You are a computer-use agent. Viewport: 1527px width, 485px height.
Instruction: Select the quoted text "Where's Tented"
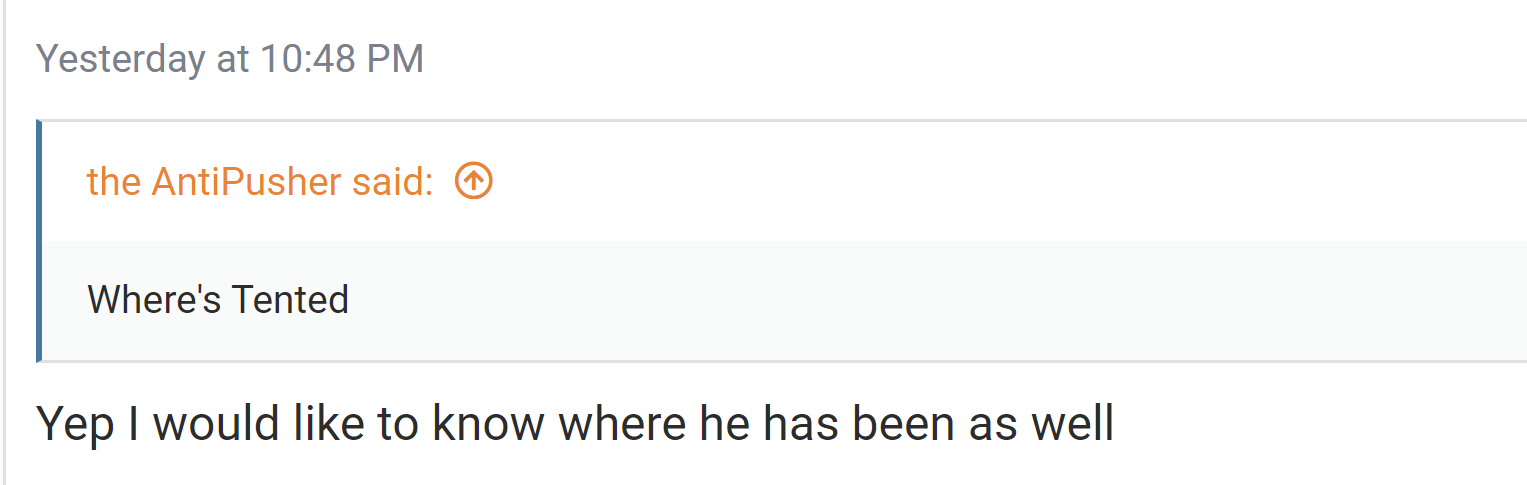point(218,300)
